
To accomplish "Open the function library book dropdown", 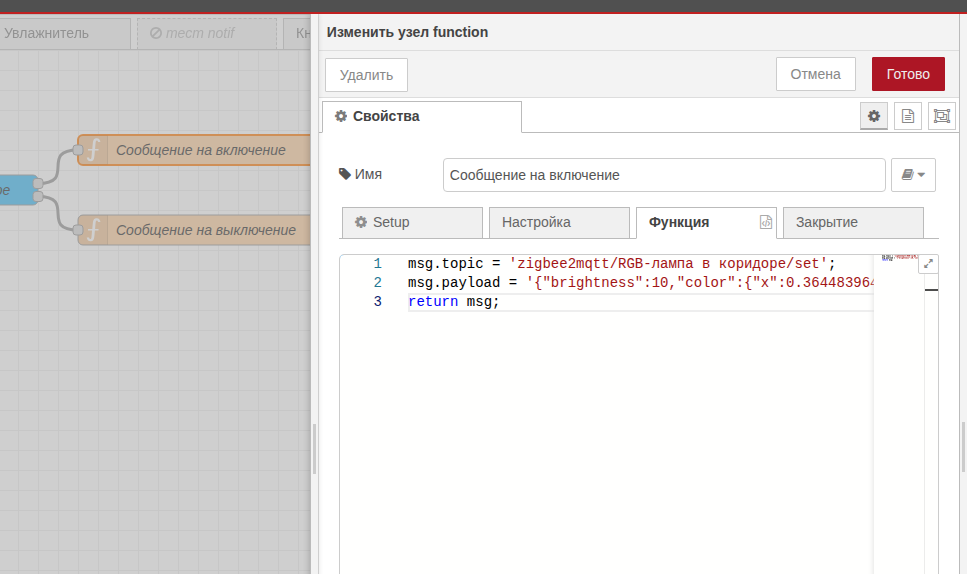I will click(x=913, y=175).
